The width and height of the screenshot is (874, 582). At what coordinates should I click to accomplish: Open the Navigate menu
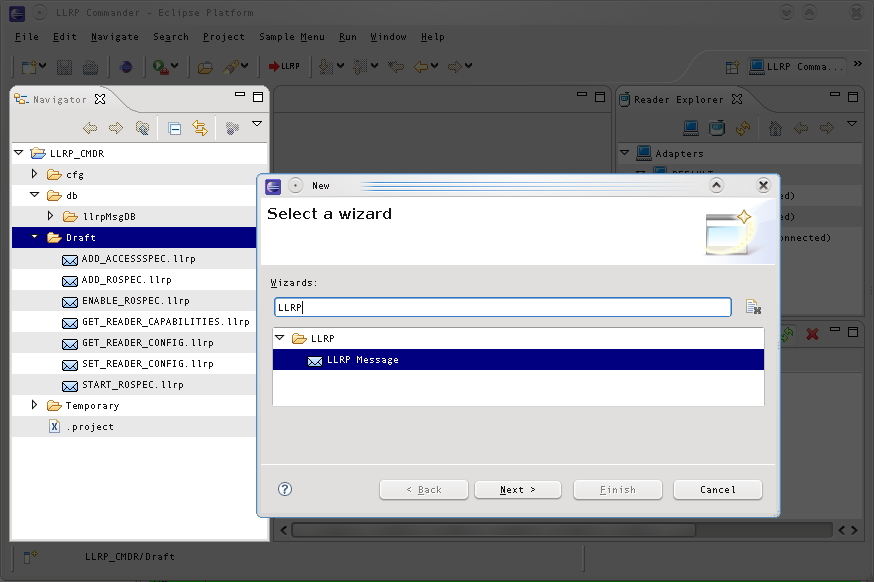[115, 37]
